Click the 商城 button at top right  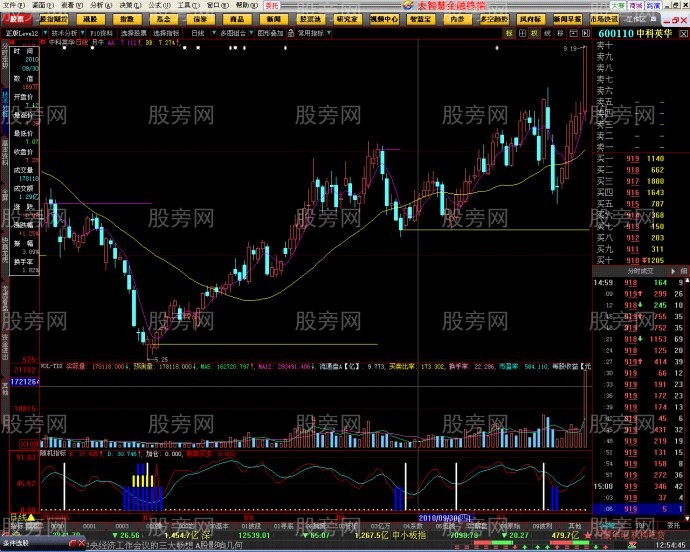[x=635, y=6]
